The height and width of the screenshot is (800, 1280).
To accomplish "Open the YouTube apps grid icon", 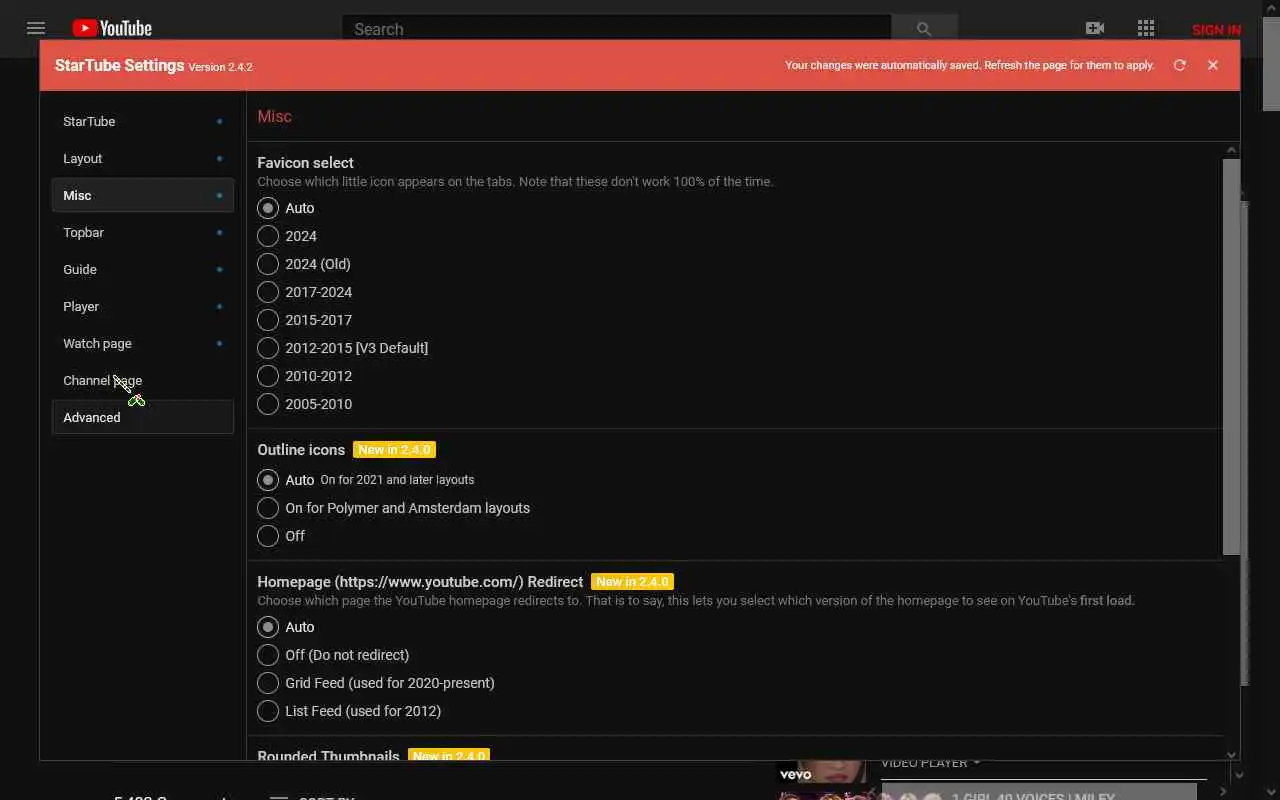I will pyautogui.click(x=1146, y=28).
